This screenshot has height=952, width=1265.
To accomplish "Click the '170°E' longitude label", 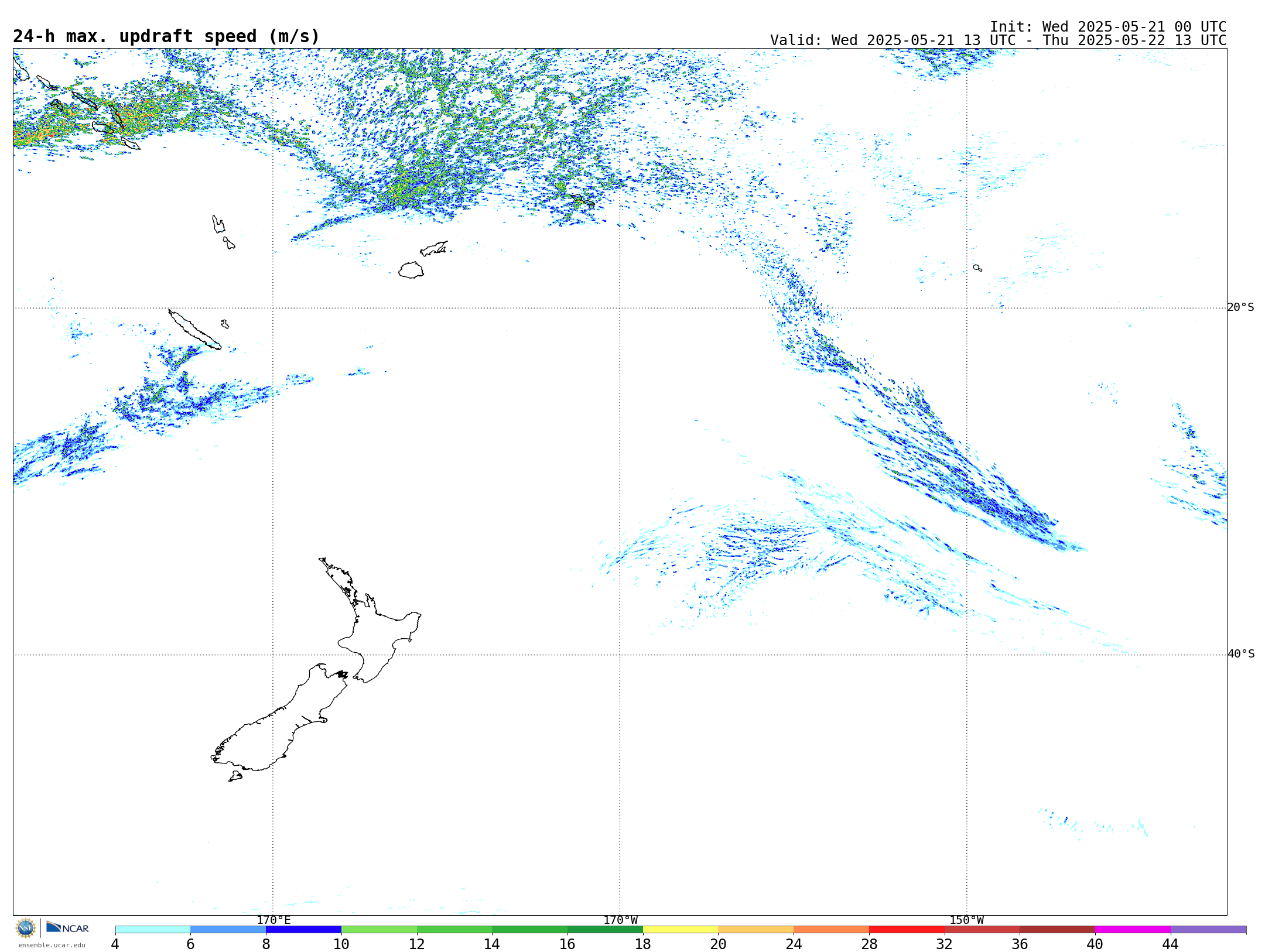I will click(273, 920).
